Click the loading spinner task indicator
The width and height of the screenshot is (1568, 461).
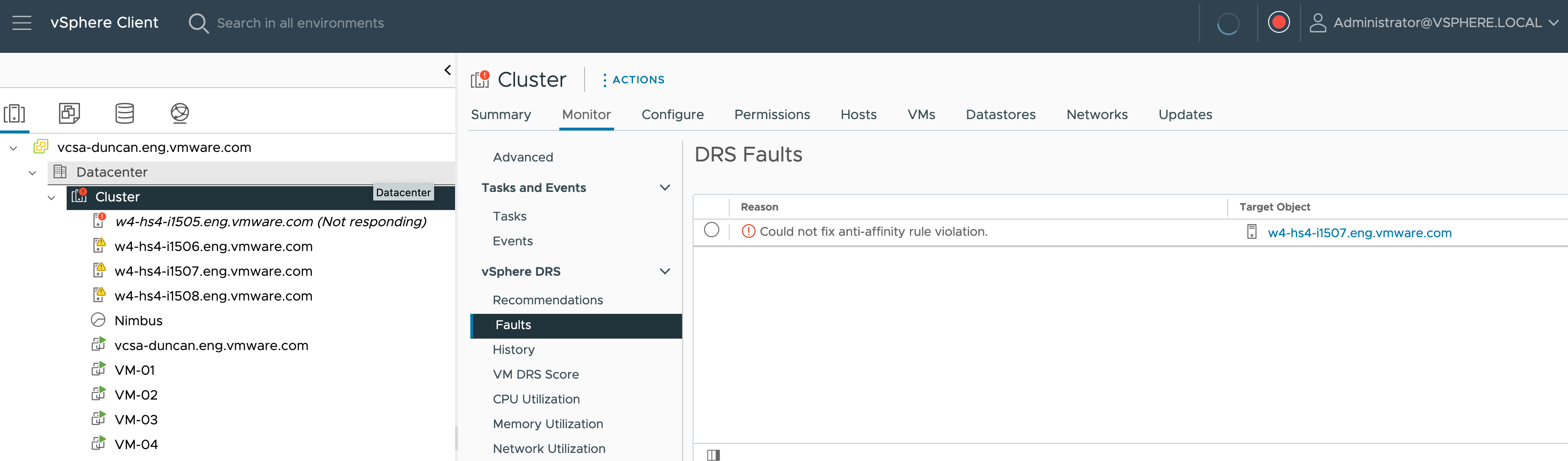point(1228,23)
